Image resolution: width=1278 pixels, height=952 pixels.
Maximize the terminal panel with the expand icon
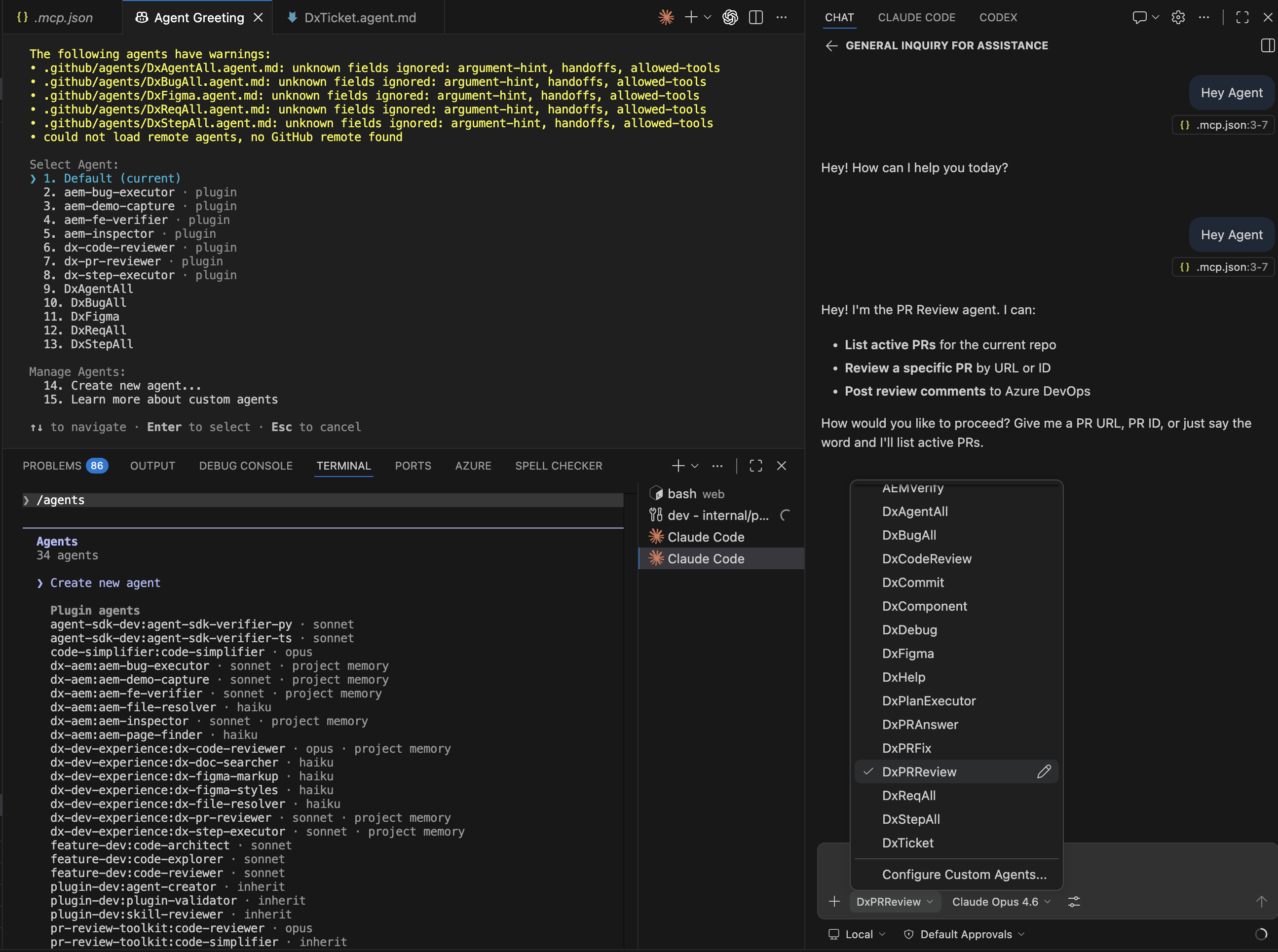(x=756, y=466)
